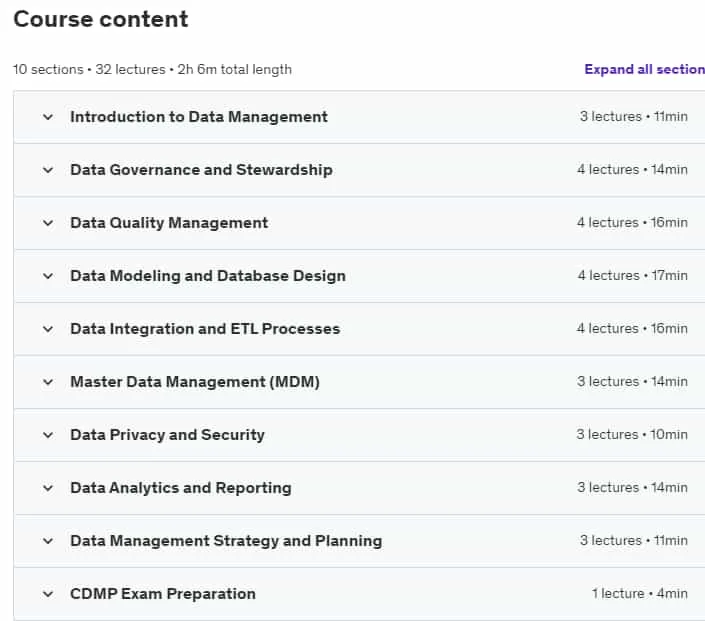Click the CDMP Exam Preparation section title

[163, 594]
